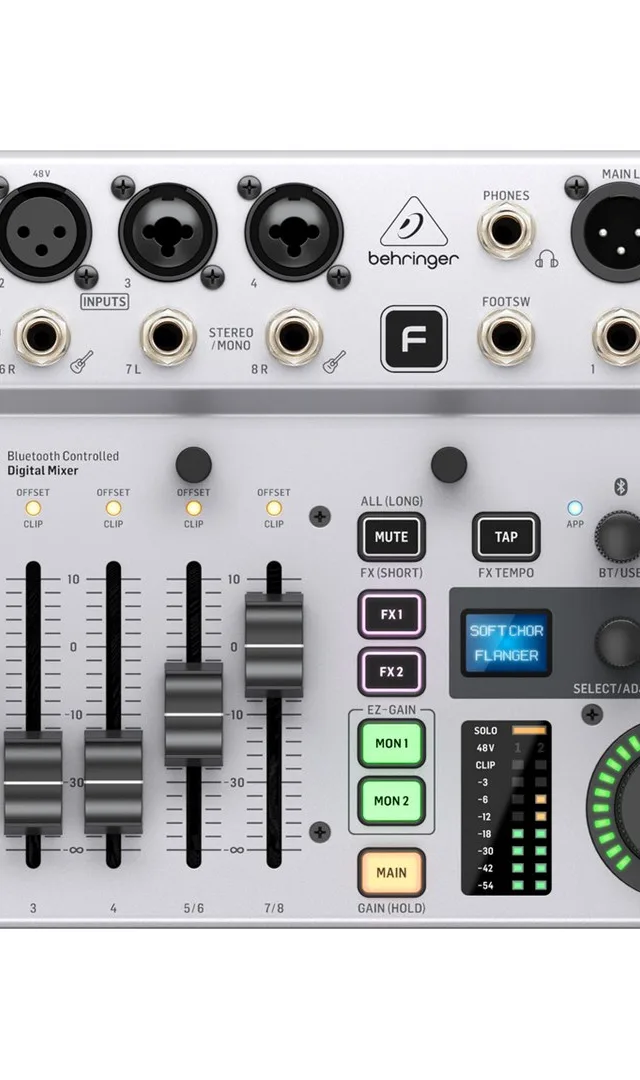The height and width of the screenshot is (1080, 640).
Task: Click the 8R quarter-inch jack
Action: [295, 338]
